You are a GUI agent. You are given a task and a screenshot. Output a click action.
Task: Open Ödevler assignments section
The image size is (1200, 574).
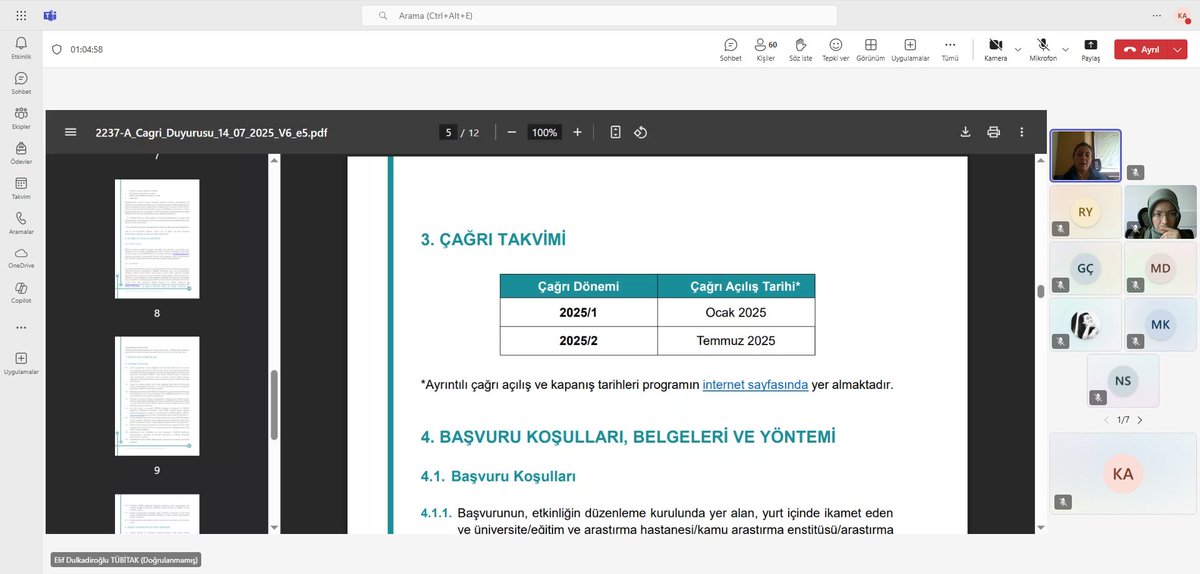[21, 153]
